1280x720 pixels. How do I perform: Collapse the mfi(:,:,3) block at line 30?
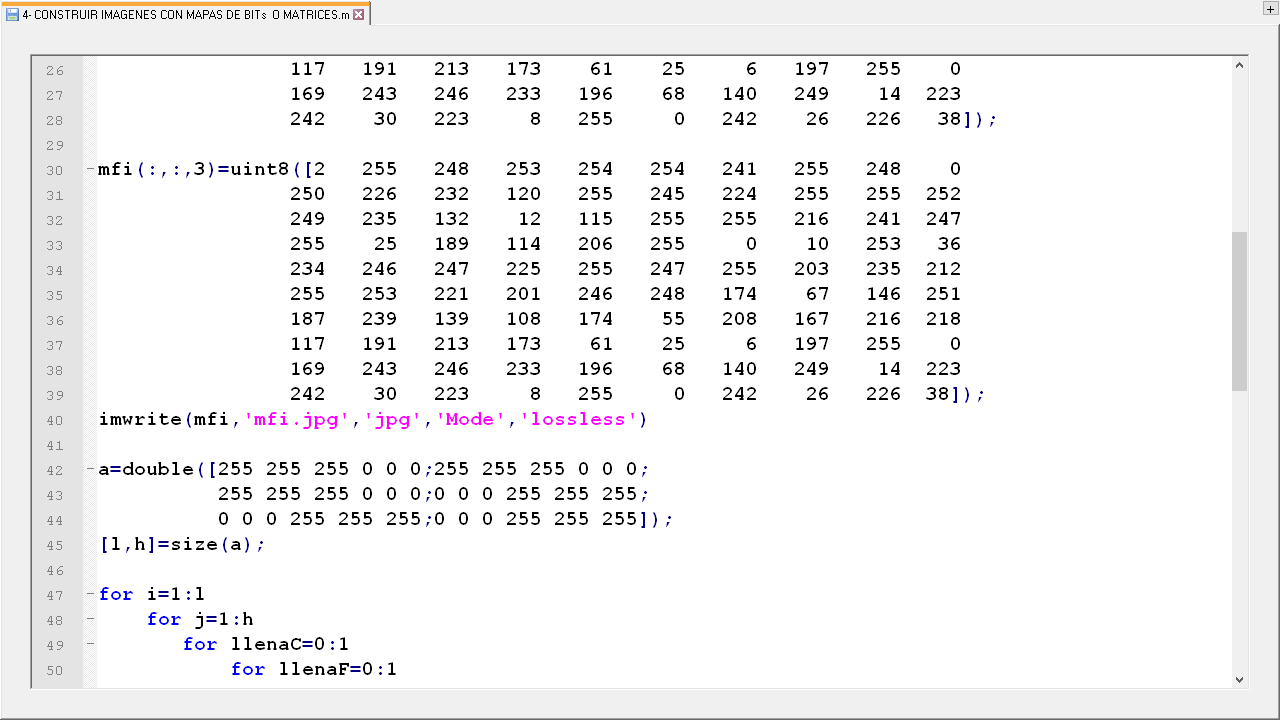tap(90, 169)
